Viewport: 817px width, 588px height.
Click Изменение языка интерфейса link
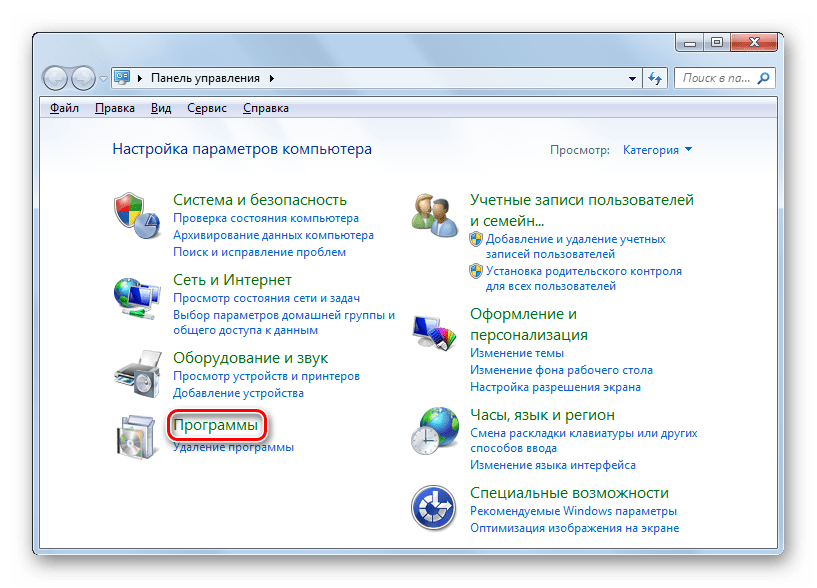[553, 465]
